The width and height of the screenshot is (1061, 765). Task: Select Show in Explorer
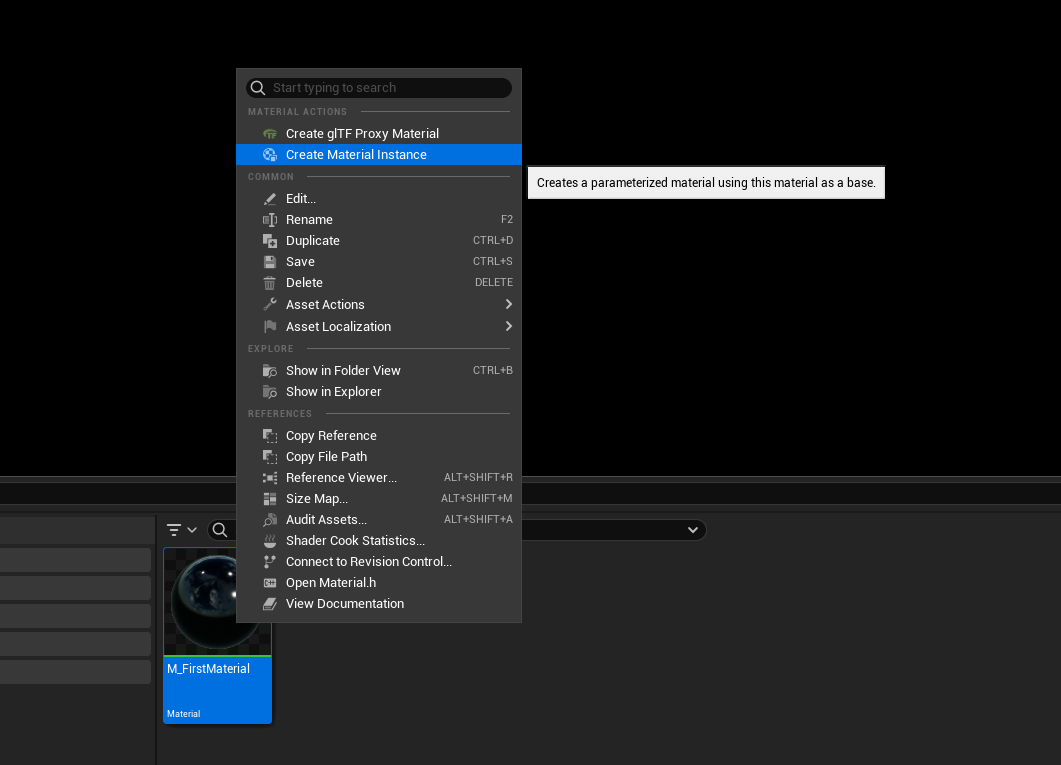point(379,392)
